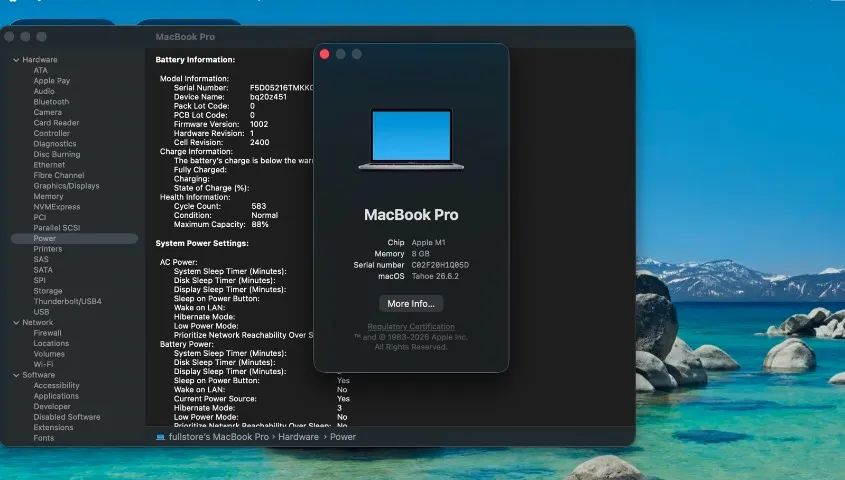Open the Regulatory Certification link
The height and width of the screenshot is (480, 845).
point(411,326)
